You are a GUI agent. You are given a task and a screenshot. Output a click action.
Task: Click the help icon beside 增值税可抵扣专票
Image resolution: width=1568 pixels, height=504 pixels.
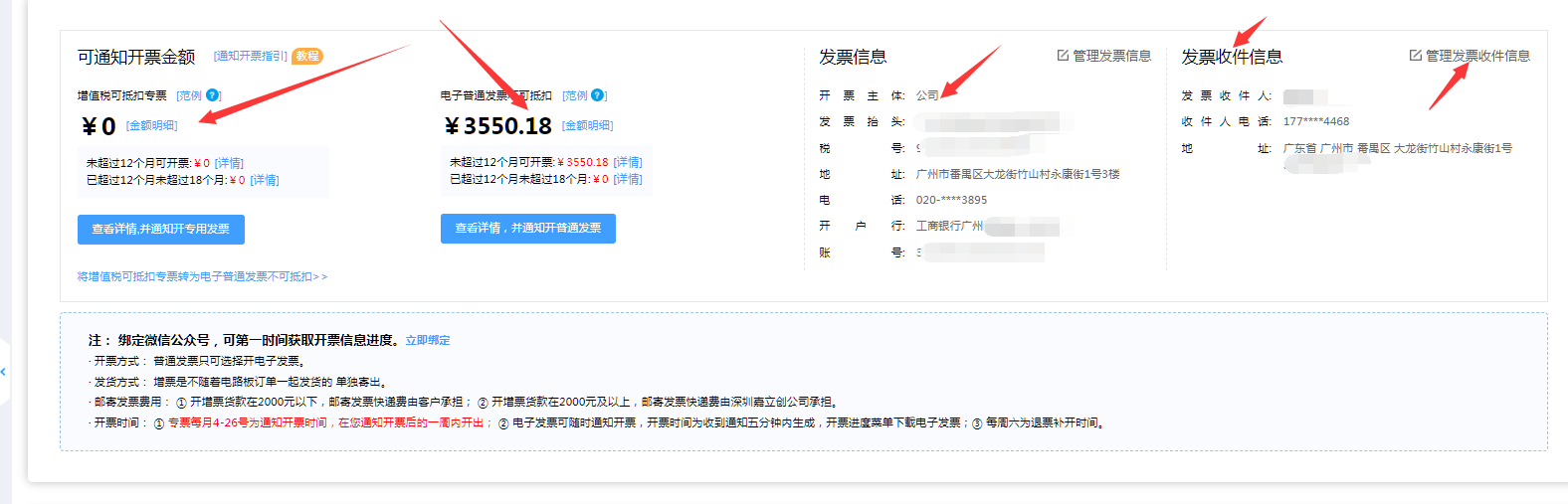[212, 95]
